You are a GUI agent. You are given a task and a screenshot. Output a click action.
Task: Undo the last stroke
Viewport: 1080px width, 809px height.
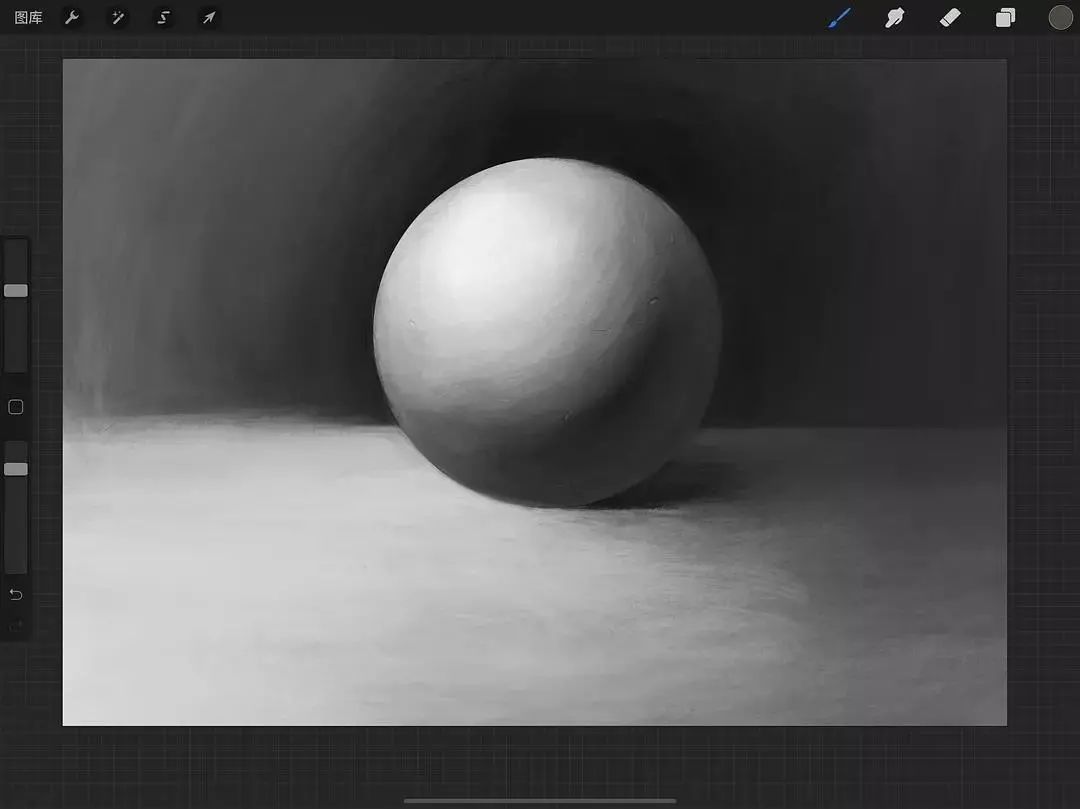click(x=16, y=594)
